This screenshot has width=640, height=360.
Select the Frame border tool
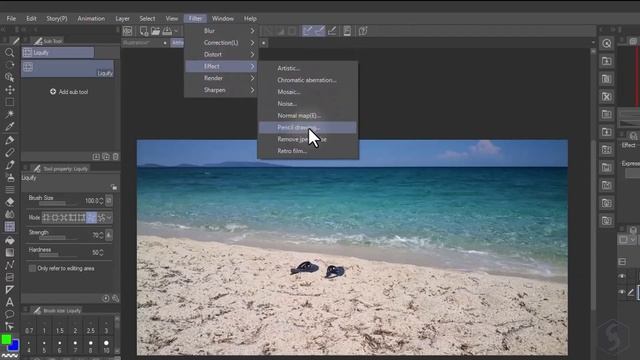pos(9,278)
